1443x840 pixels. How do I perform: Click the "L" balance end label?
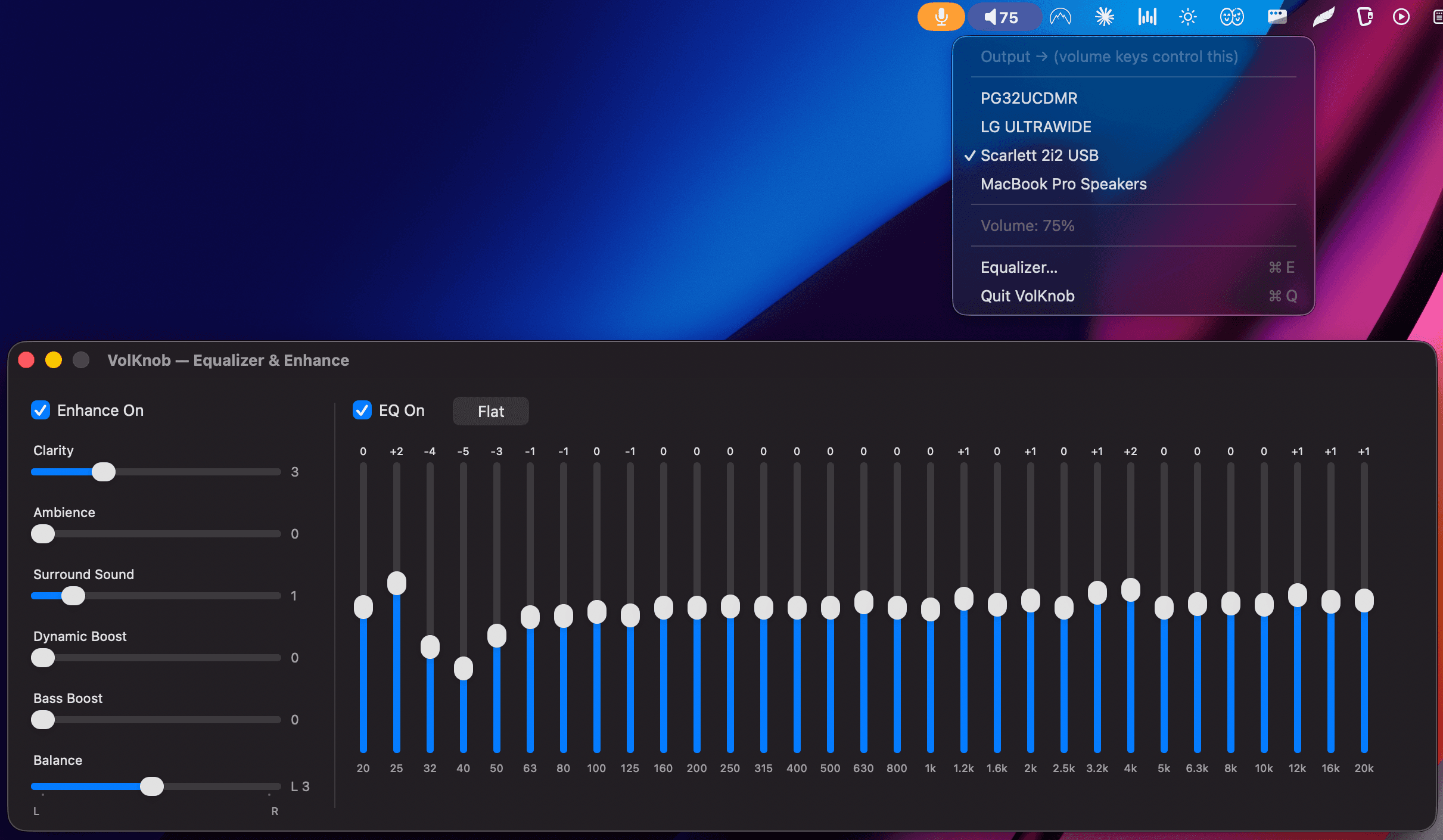(36, 811)
